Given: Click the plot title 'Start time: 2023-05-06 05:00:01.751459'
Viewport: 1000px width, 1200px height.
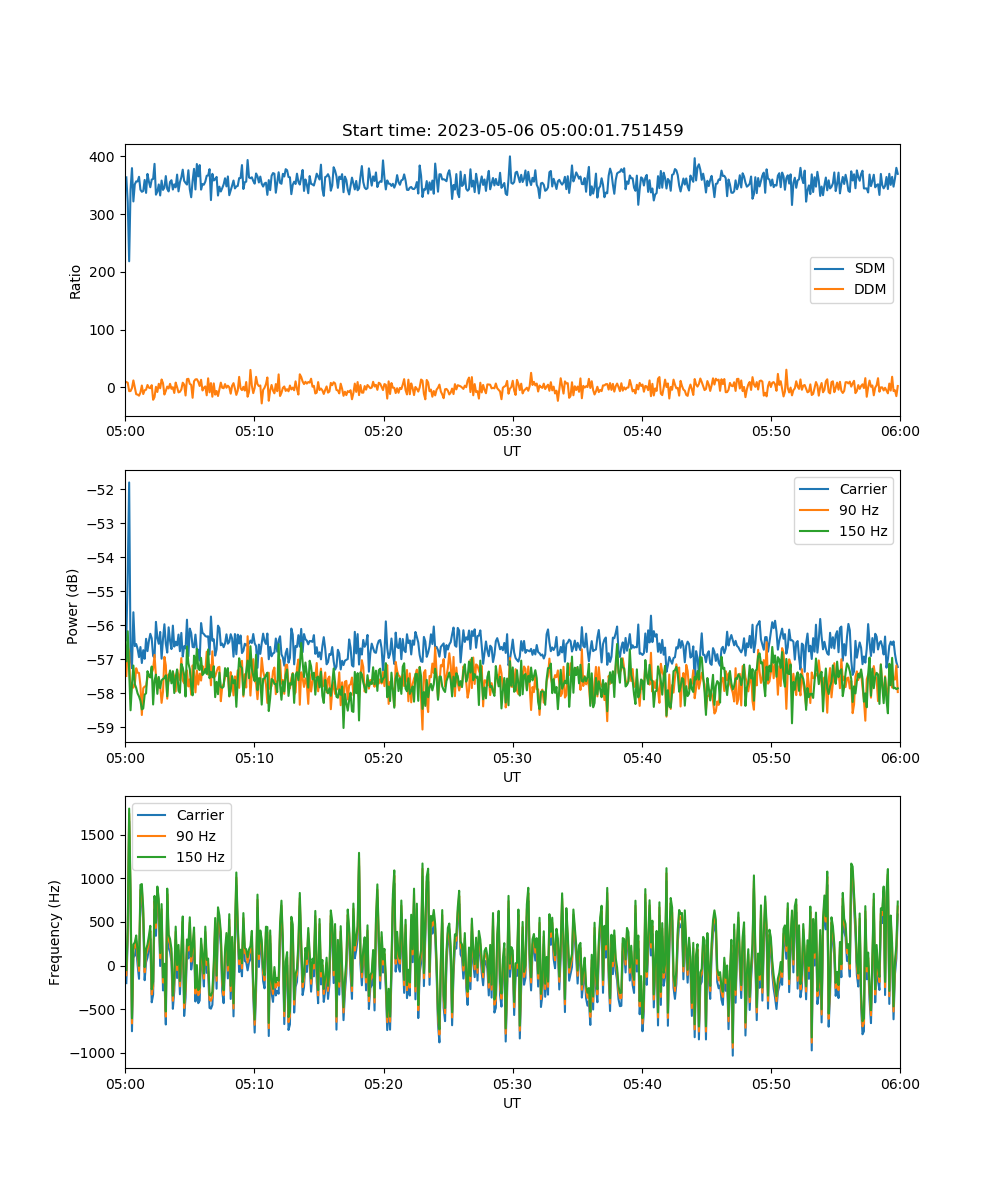Looking at the screenshot, I should 512,131.
